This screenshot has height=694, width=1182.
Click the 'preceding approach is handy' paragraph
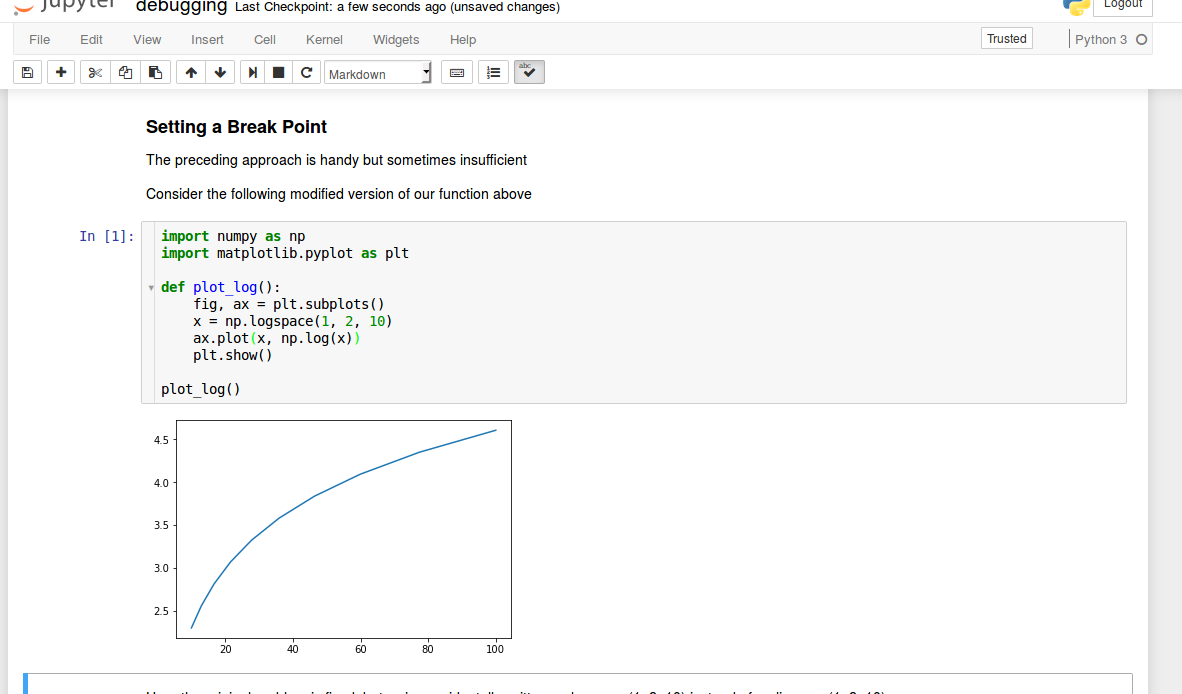pos(336,161)
